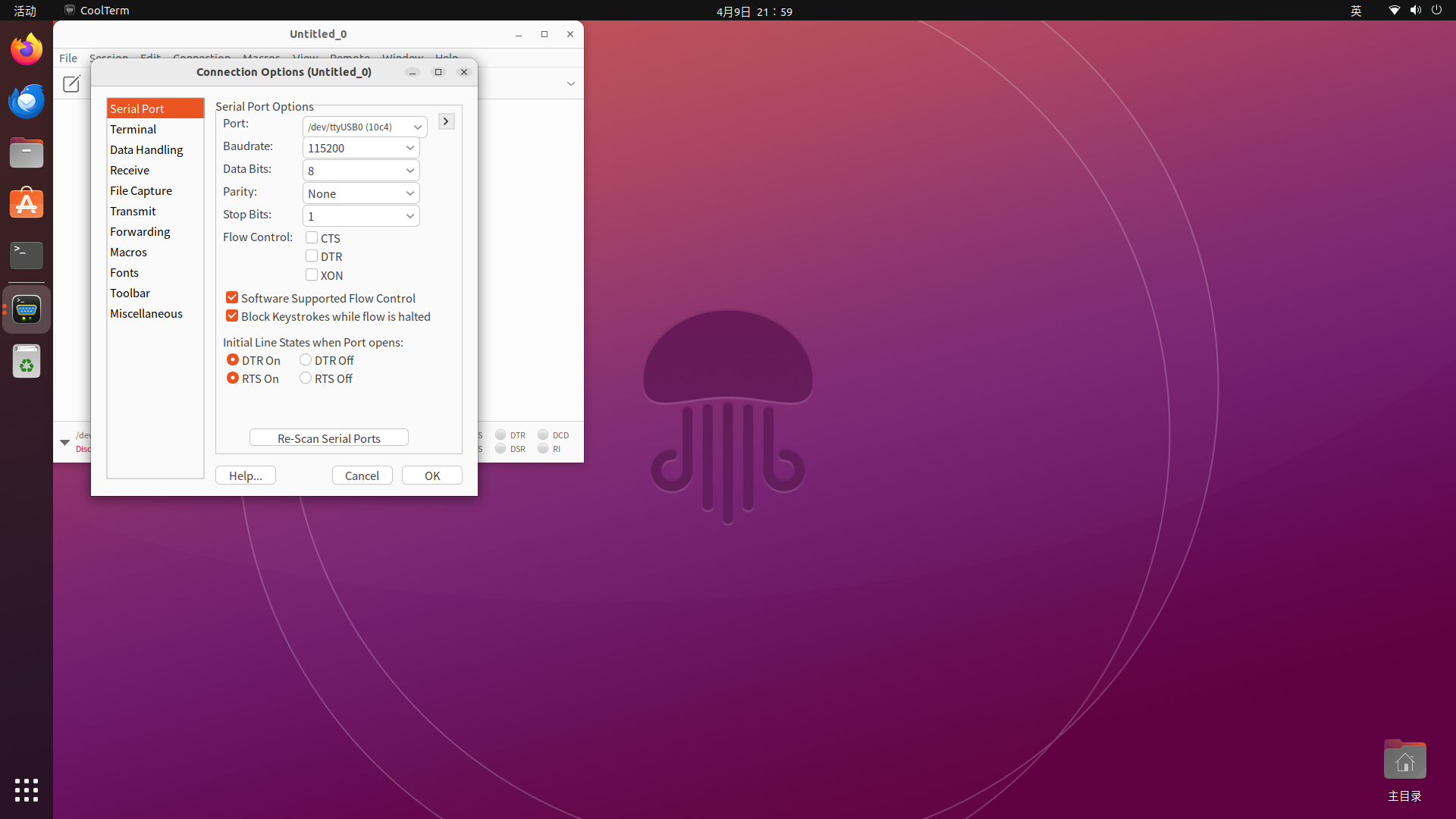Click the New document toolbar icon
1456x819 pixels.
pos(71,83)
